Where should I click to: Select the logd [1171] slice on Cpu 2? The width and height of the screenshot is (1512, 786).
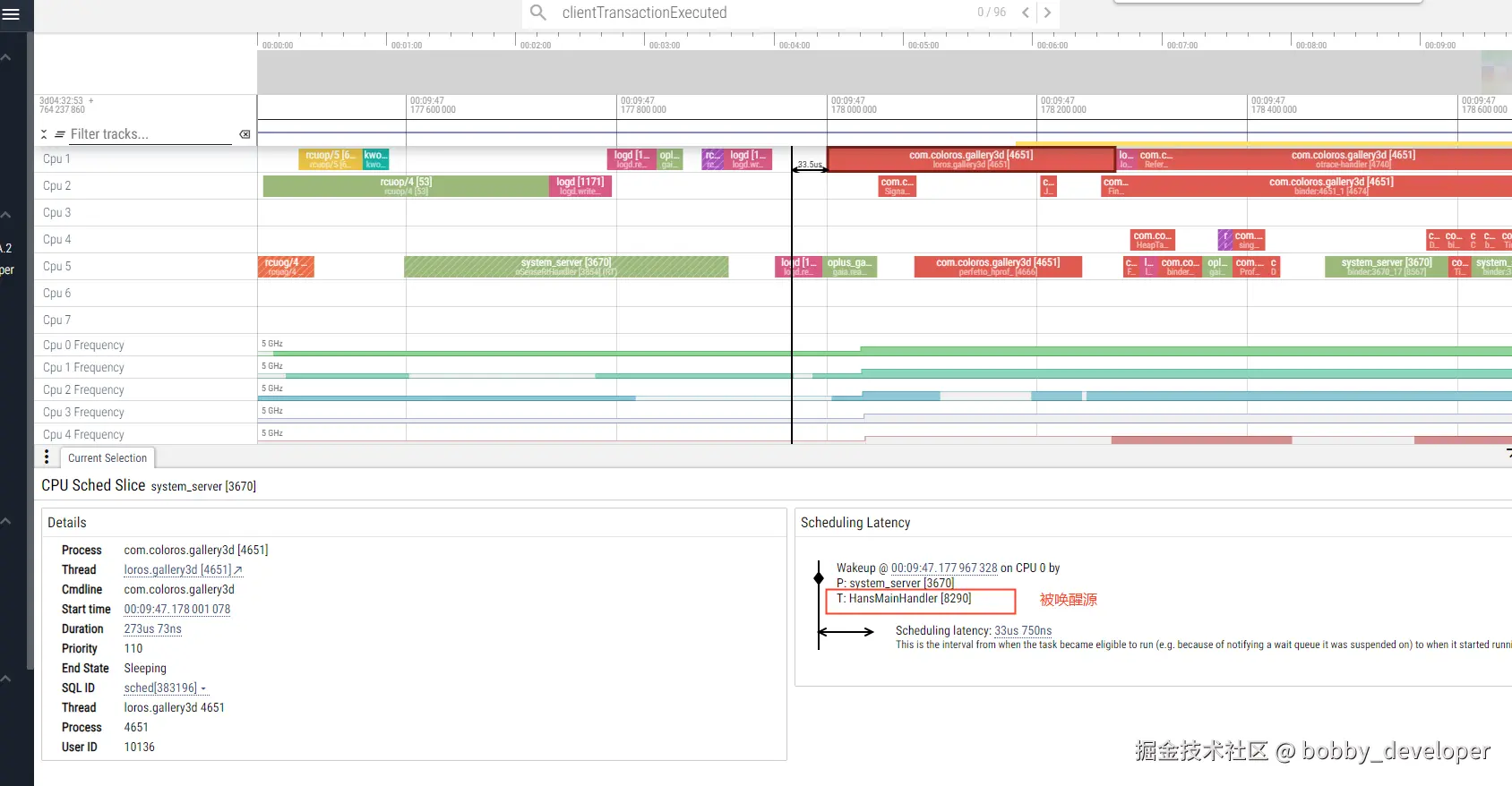pos(580,186)
